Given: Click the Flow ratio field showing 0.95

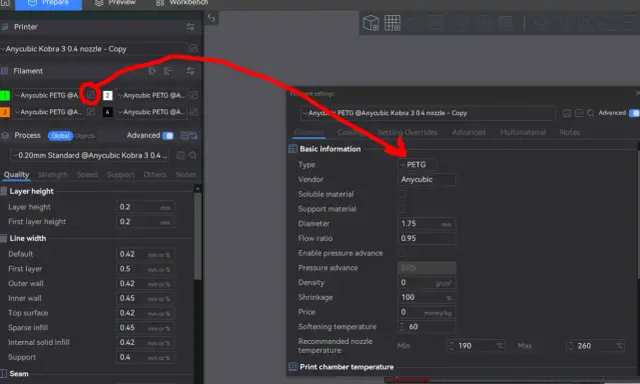Looking at the screenshot, I should pos(427,238).
